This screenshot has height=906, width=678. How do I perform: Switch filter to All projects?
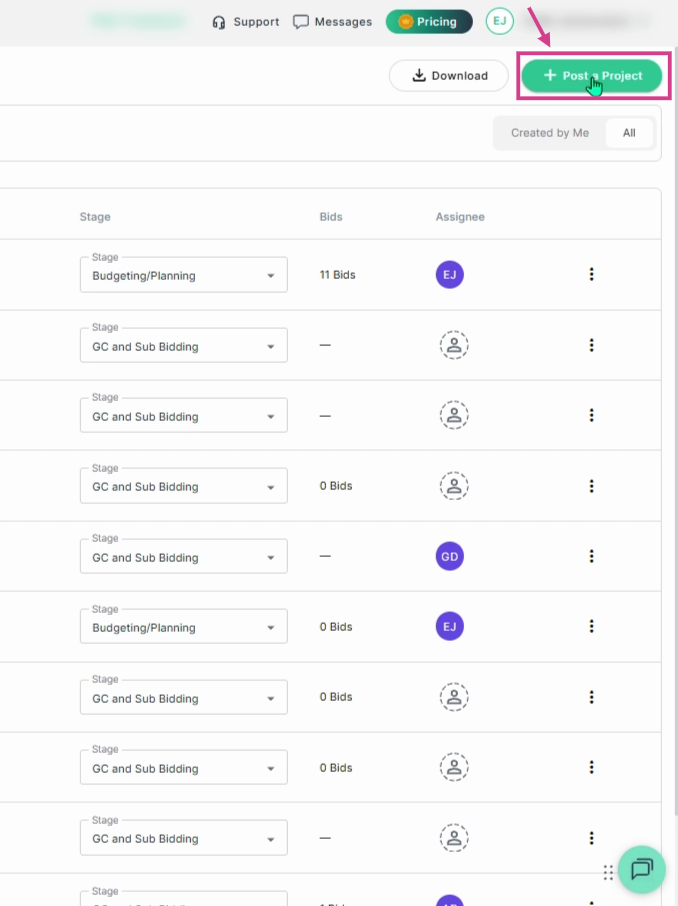(629, 133)
